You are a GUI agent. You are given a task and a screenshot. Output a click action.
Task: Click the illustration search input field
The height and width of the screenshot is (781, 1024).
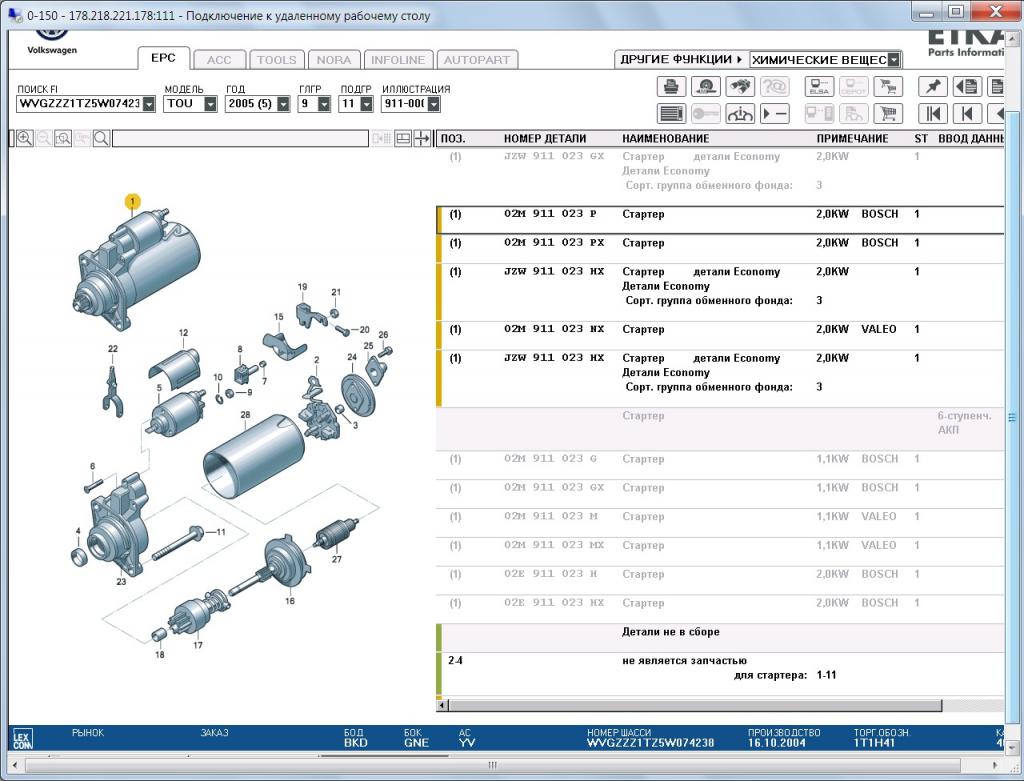pyautogui.click(x=240, y=138)
